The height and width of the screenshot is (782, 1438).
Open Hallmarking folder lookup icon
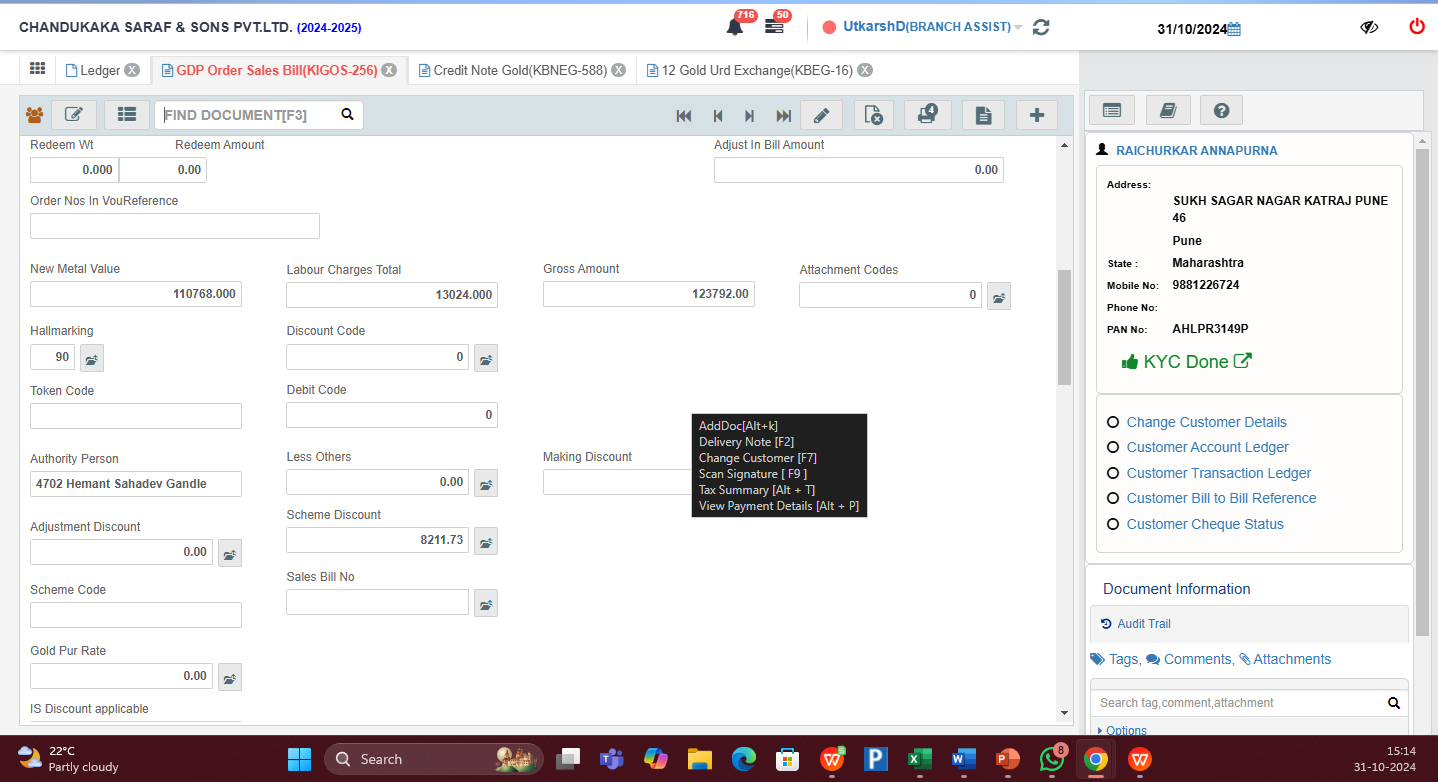(91, 358)
